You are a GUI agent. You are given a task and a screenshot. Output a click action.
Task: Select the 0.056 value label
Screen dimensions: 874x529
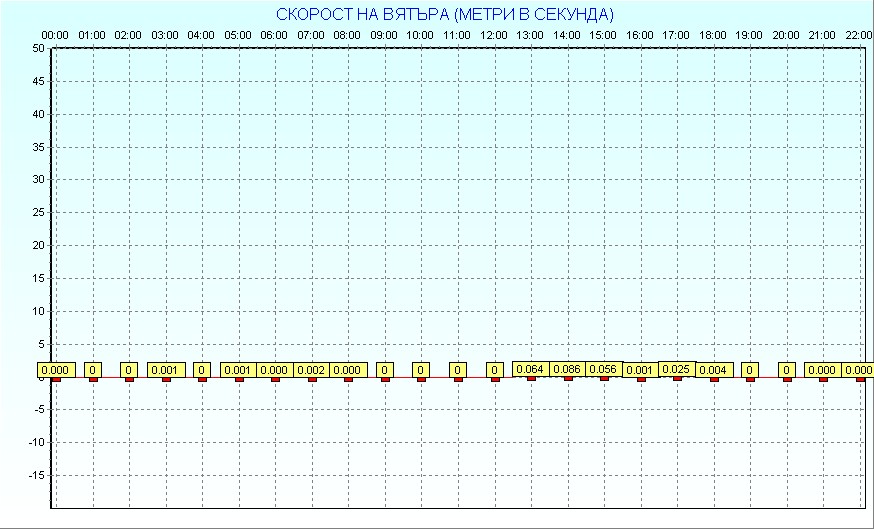603,369
